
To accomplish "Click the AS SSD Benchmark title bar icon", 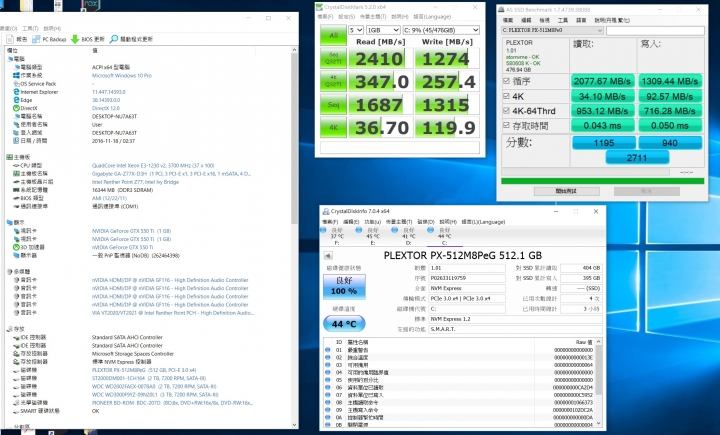I will [x=502, y=10].
